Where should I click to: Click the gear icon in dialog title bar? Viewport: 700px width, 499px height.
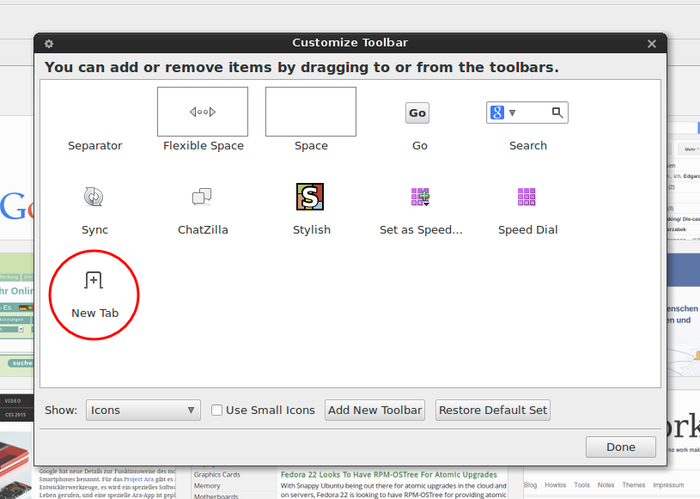click(49, 43)
